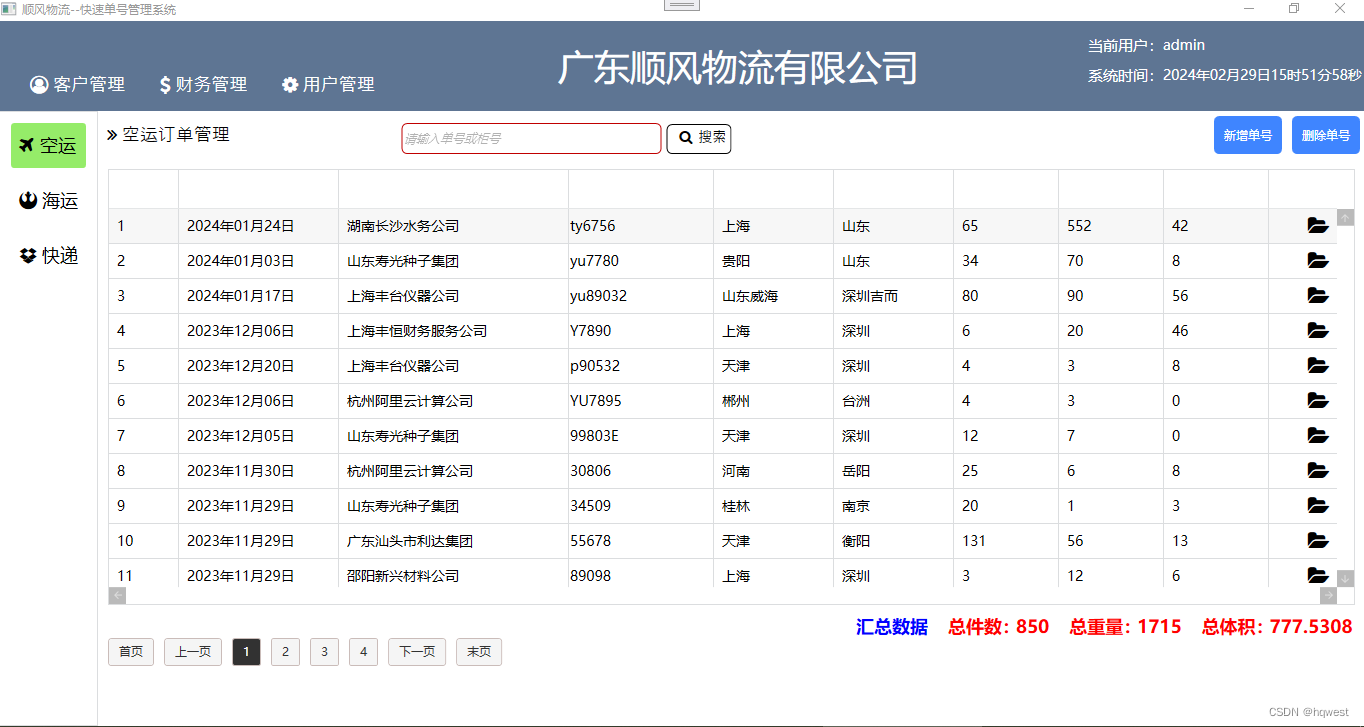Image resolution: width=1364 pixels, height=727 pixels.
Task: Focus the order number search field
Action: pyautogui.click(x=531, y=138)
